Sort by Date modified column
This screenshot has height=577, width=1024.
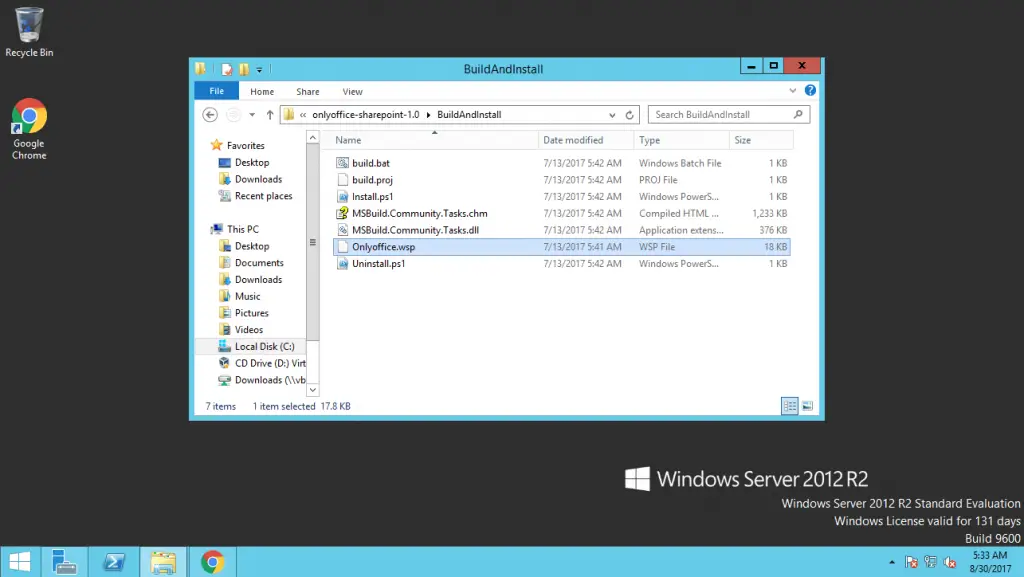[x=586, y=140]
